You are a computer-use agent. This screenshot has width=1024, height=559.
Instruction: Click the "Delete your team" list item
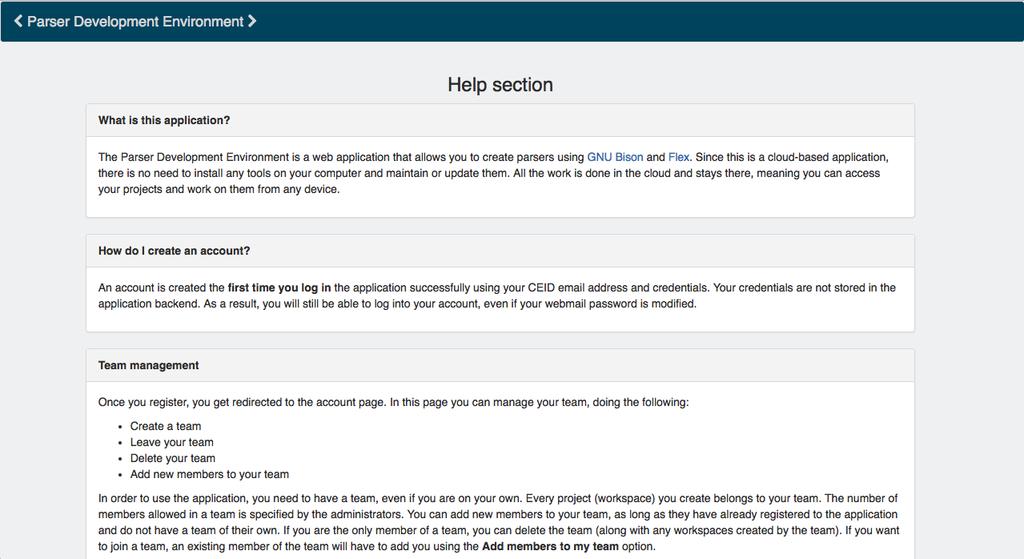pyautogui.click(x=172, y=458)
